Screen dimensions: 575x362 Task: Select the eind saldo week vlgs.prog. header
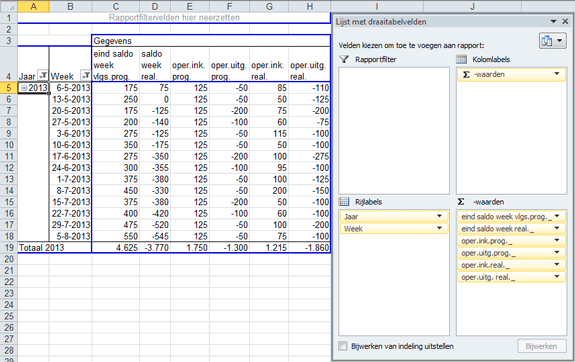click(x=116, y=65)
